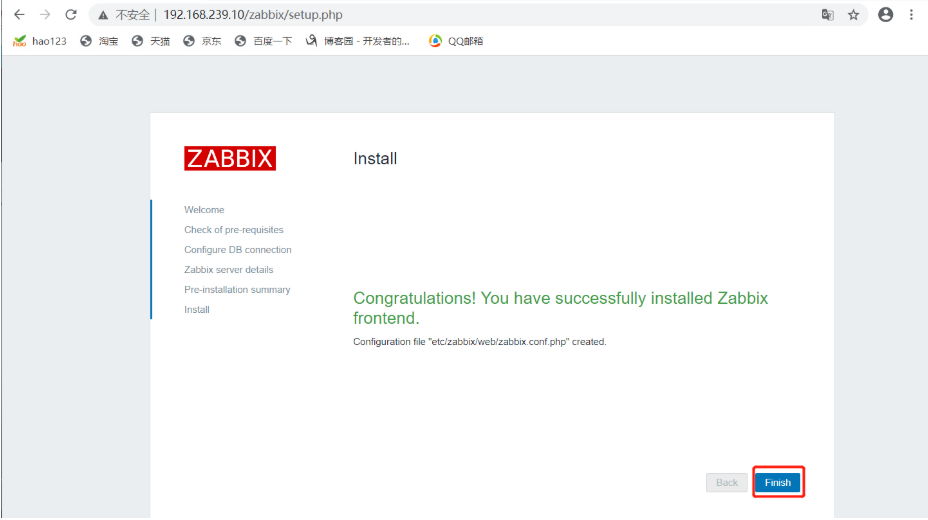Open the user profile avatar icon
The image size is (928, 520).
coord(885,15)
